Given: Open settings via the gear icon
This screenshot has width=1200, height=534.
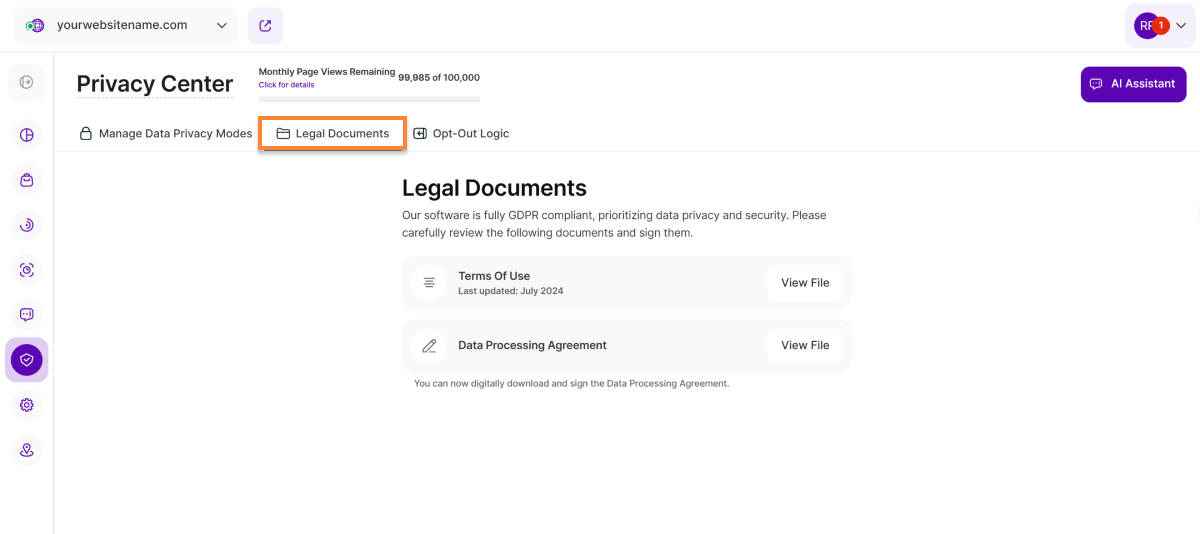Looking at the screenshot, I should (x=26, y=405).
